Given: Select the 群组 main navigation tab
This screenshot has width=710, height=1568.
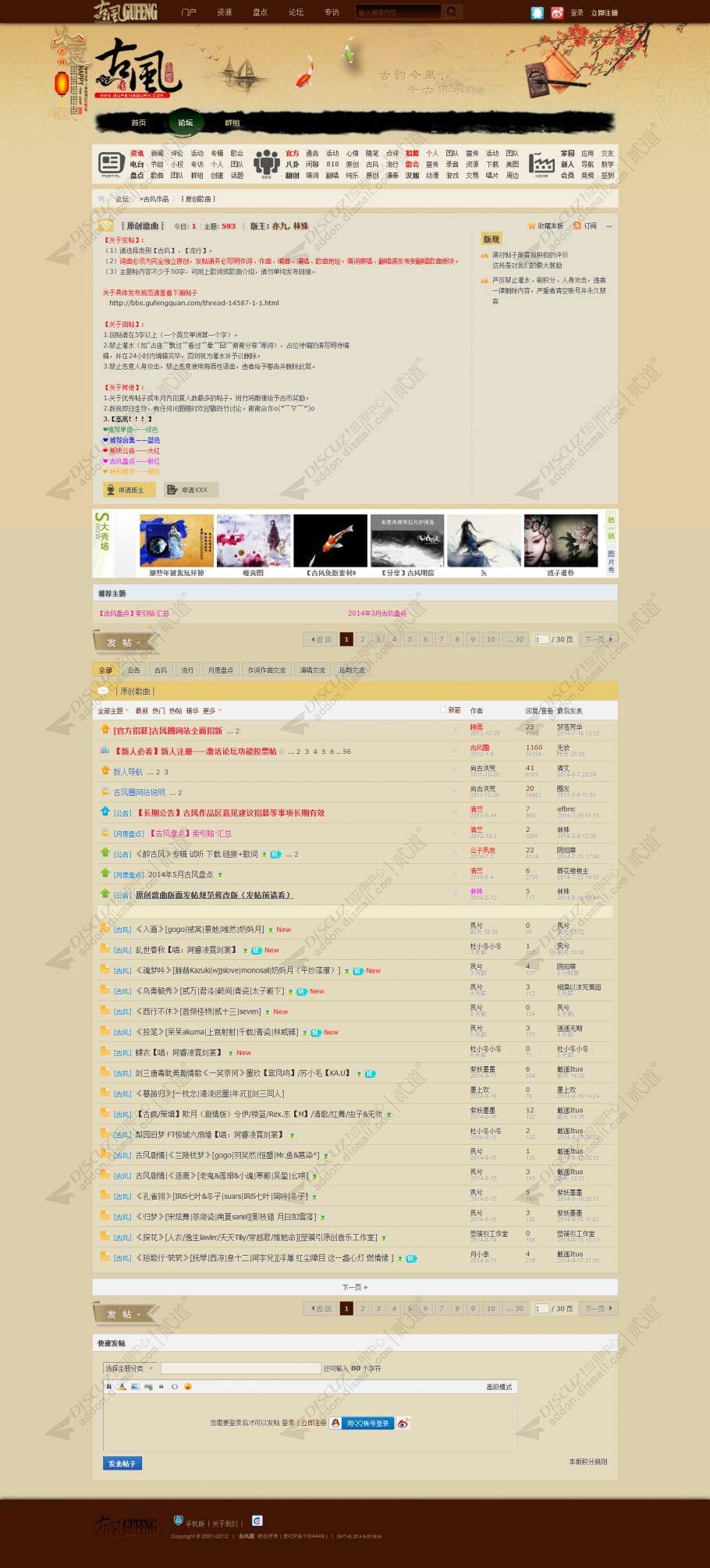Looking at the screenshot, I should 232,123.
